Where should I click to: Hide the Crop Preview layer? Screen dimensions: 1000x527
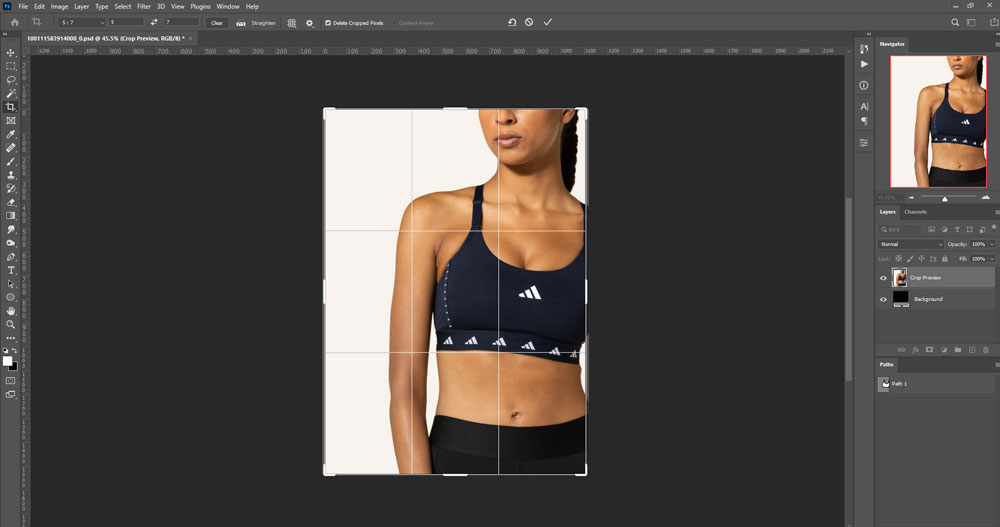click(x=883, y=278)
